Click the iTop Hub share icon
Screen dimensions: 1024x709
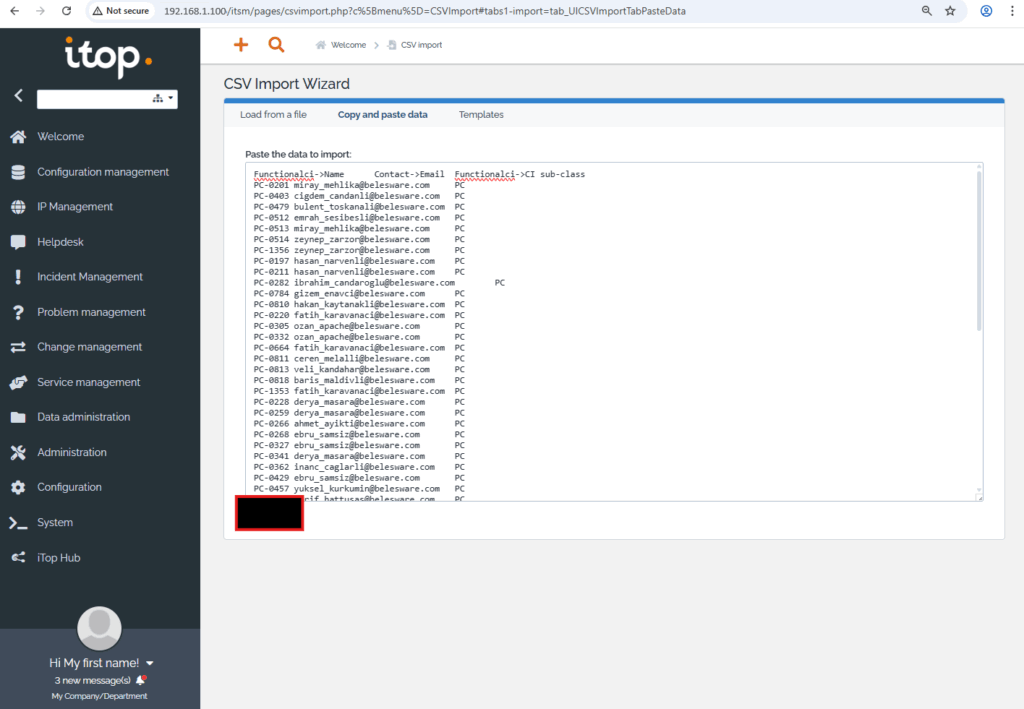(18, 557)
